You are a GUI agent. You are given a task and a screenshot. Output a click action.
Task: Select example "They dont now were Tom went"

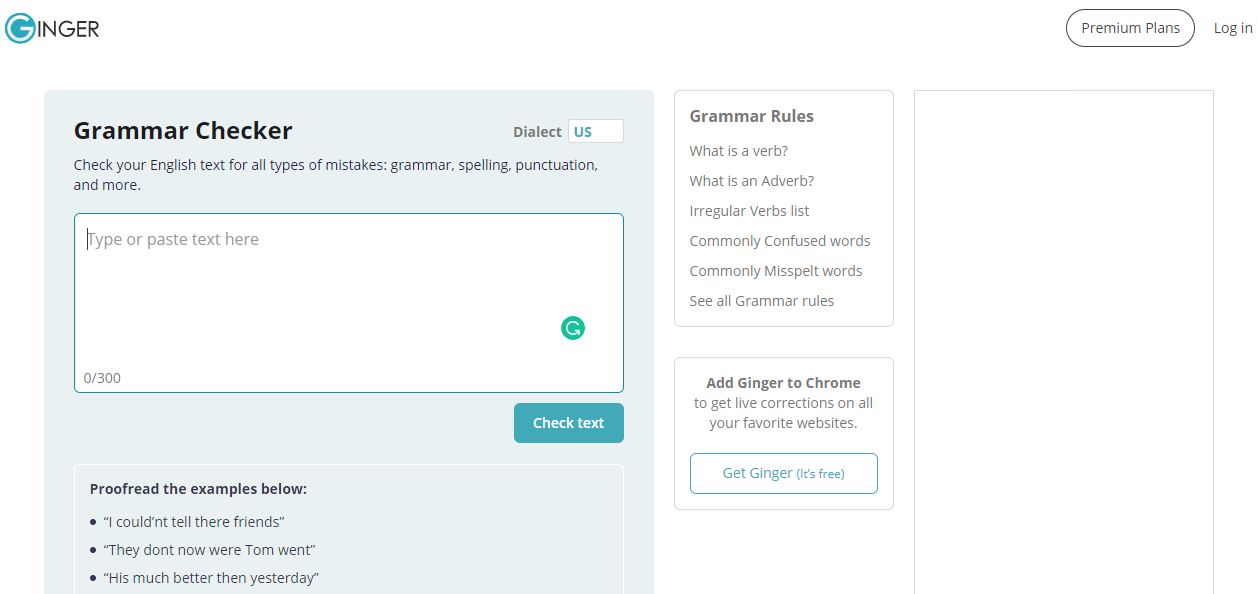209,550
